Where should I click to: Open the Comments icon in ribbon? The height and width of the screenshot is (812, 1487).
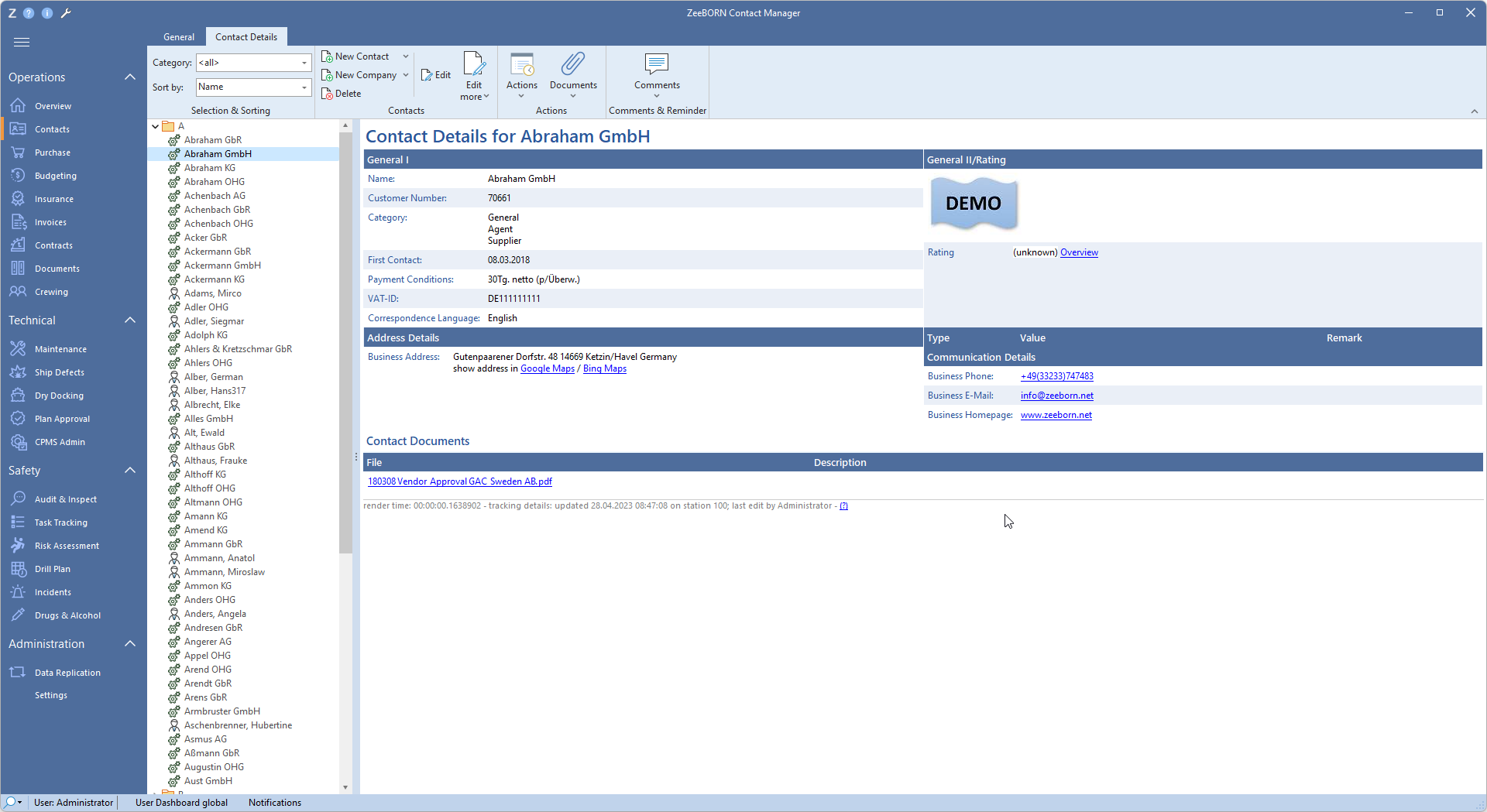(x=656, y=65)
